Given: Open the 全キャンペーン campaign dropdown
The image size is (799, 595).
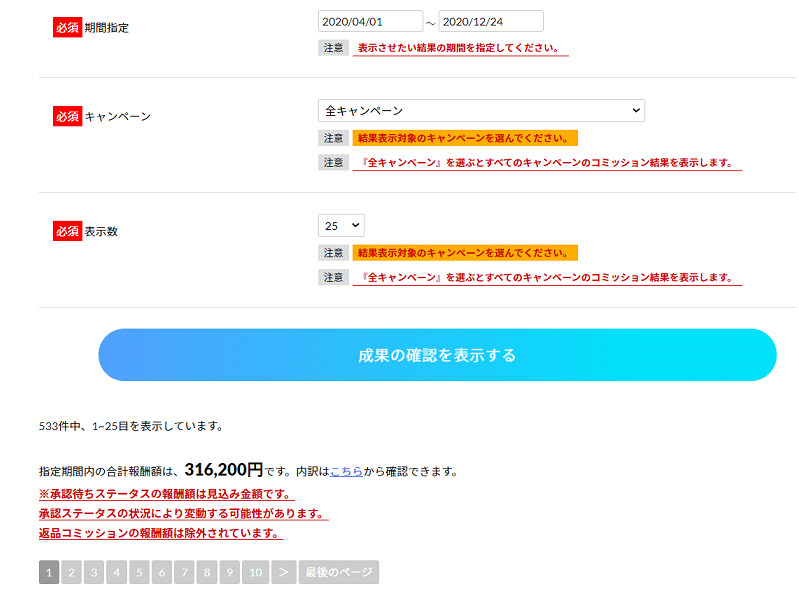Looking at the screenshot, I should 481,111.
